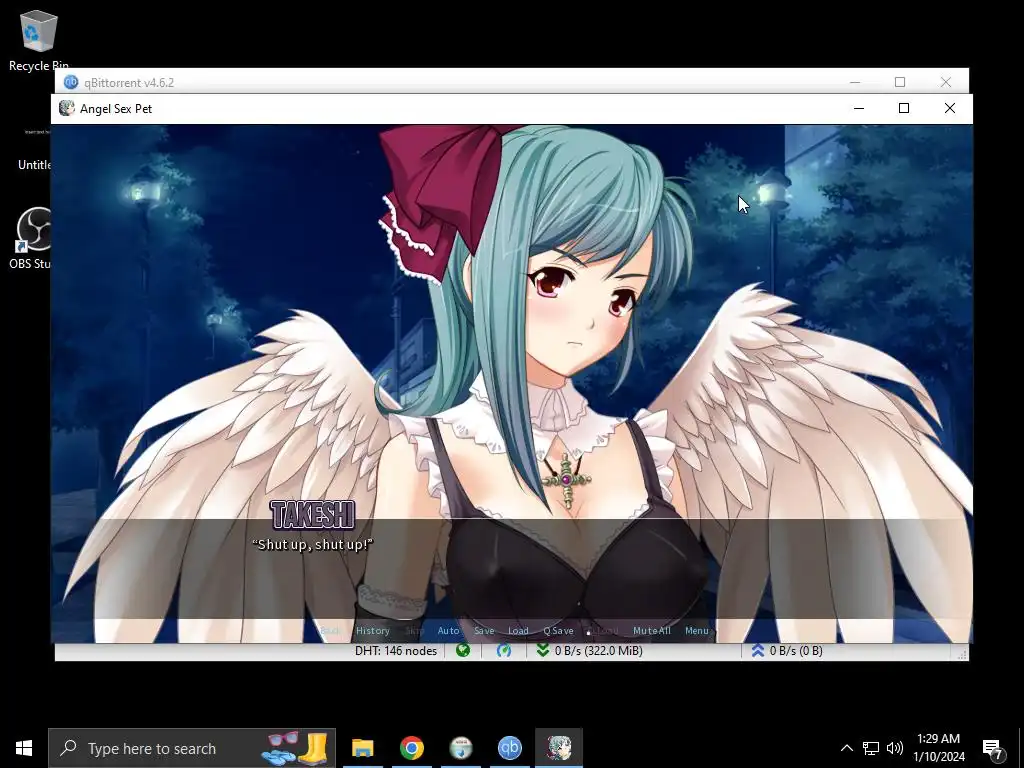Open Google Chrome from the taskbar
Screen dimensions: 1024x768
[411, 748]
